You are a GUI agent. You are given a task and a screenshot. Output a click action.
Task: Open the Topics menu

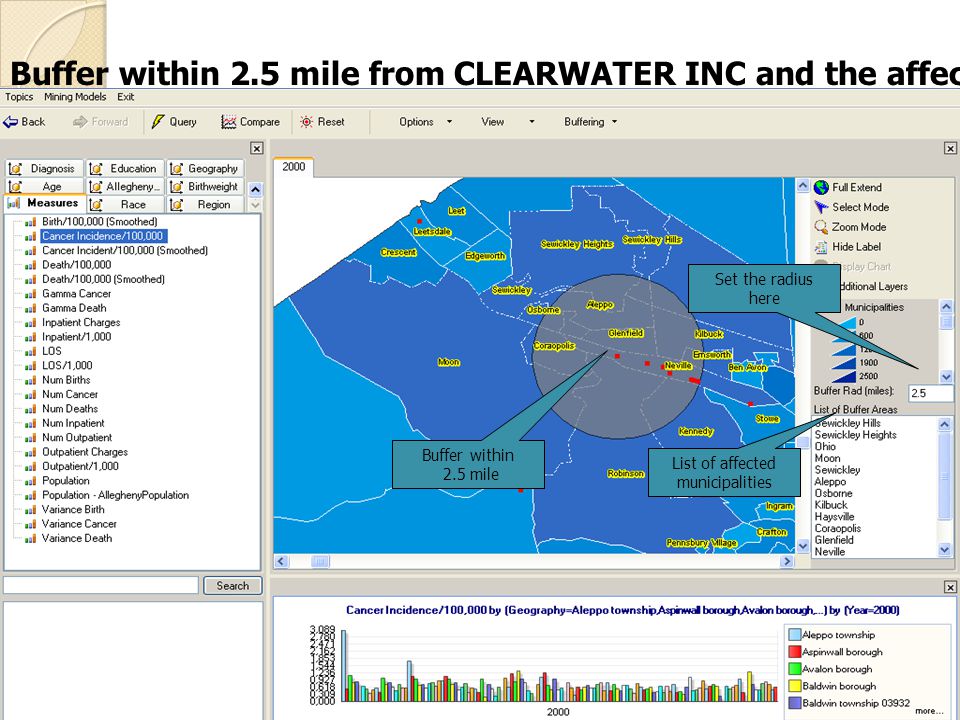click(19, 97)
